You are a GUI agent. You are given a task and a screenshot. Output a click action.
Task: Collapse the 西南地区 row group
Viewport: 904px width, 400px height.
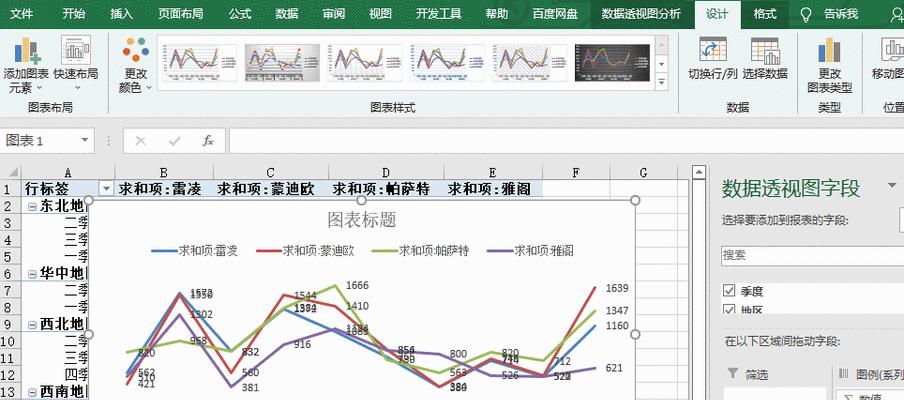32,393
